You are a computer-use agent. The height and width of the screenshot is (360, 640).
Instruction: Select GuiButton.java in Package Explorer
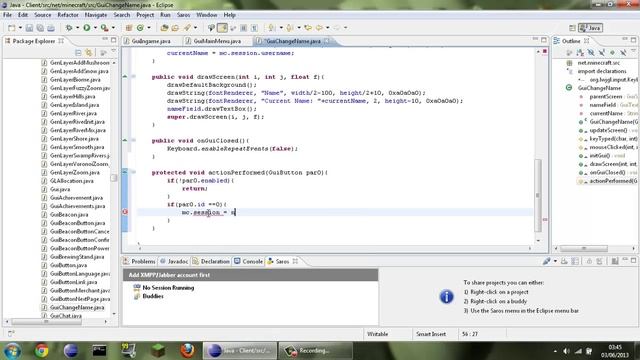click(x=68, y=265)
